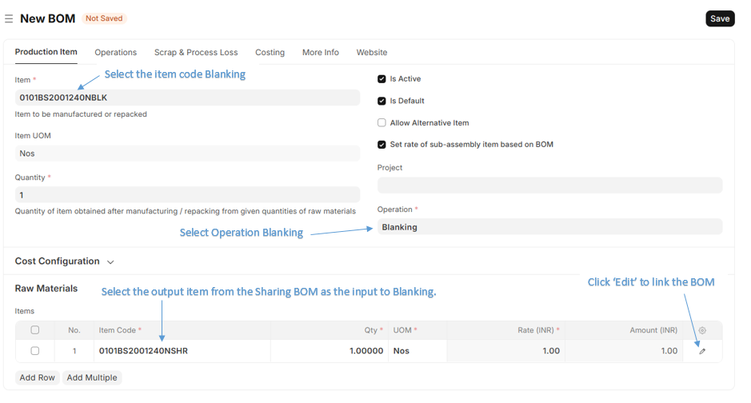751x403 pixels.
Task: Click the Item Code column header
Action: pos(182,330)
